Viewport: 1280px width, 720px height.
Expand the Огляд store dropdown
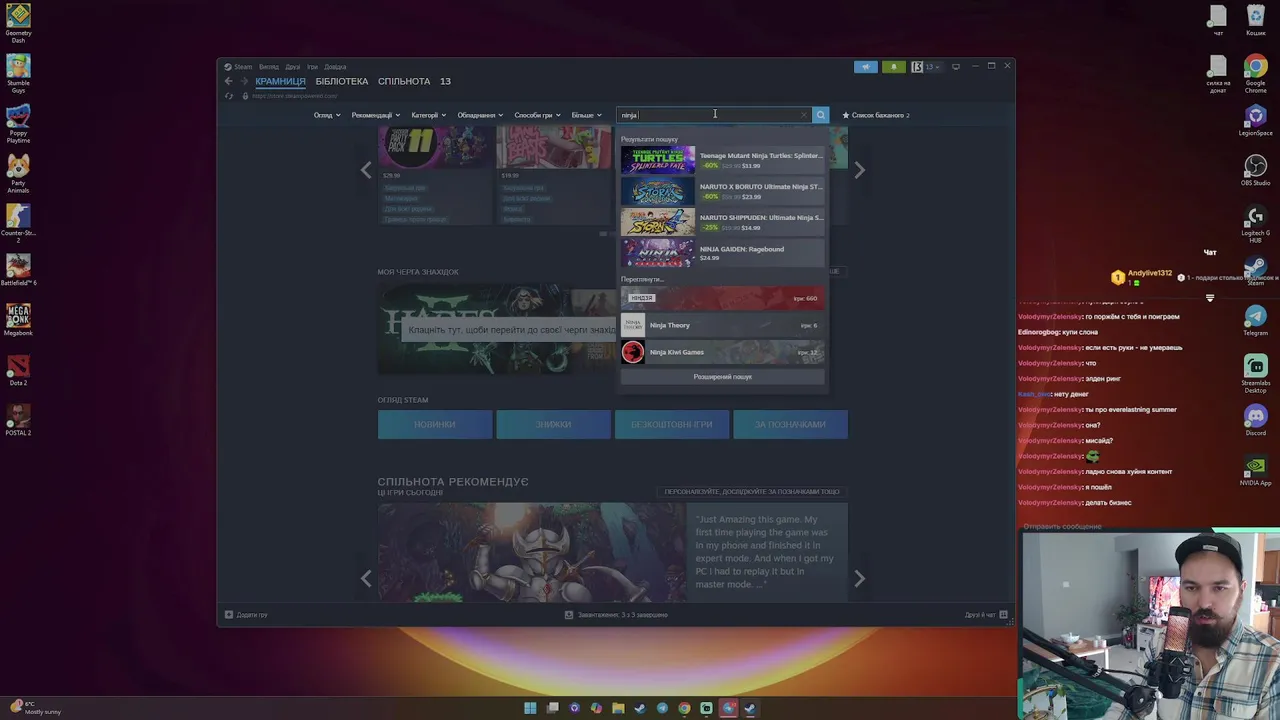click(x=327, y=115)
